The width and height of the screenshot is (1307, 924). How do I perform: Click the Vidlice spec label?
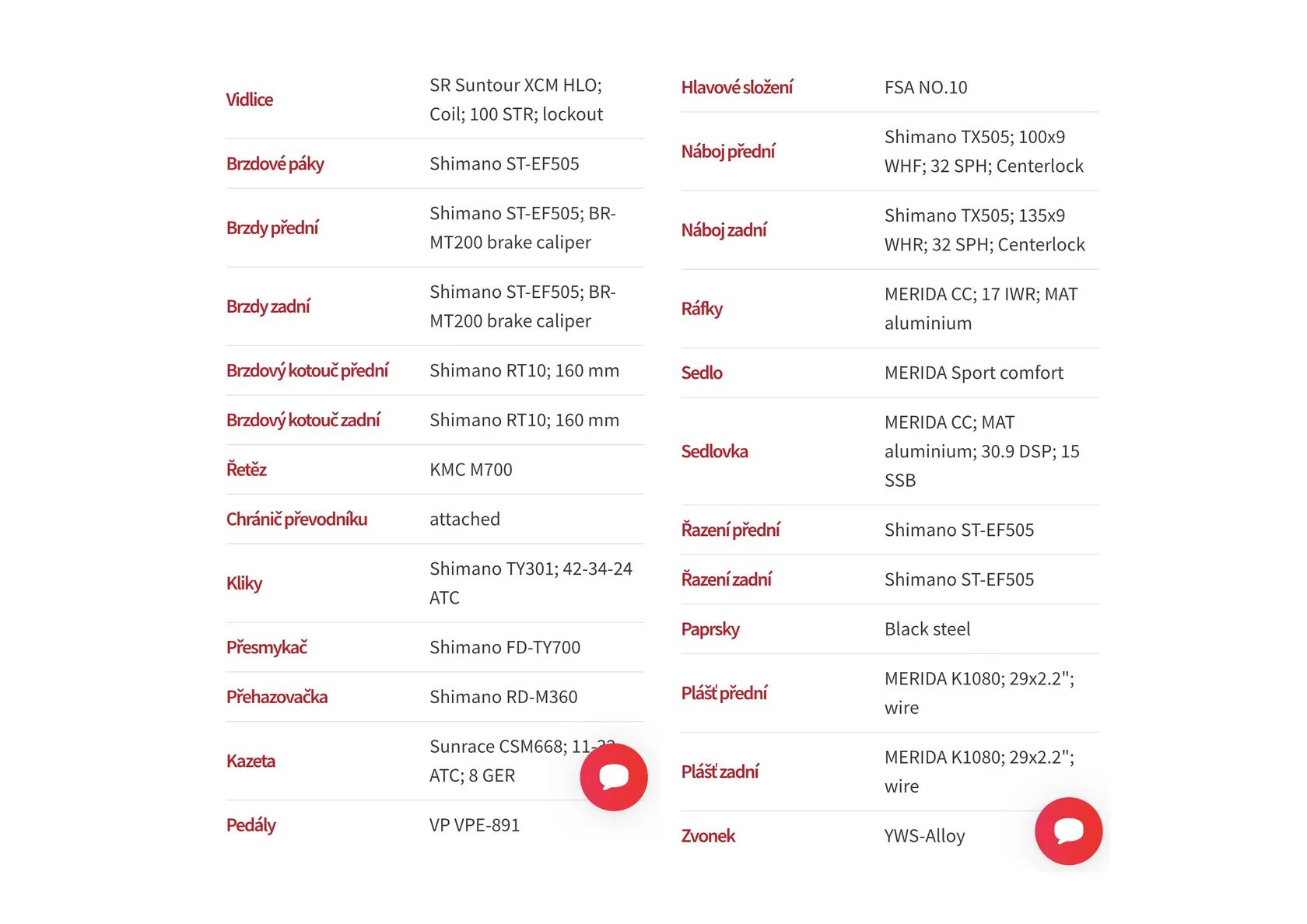pyautogui.click(x=249, y=100)
